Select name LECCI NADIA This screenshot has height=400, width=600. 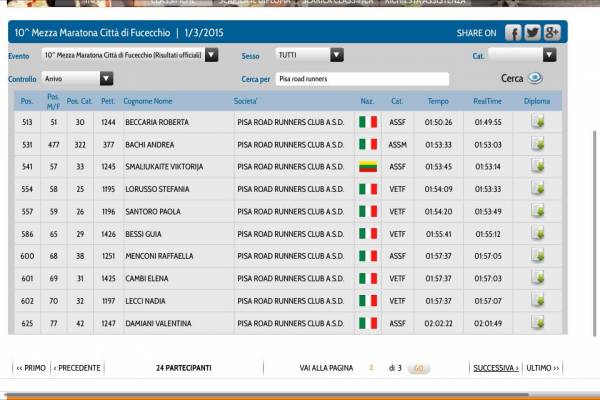[145, 301]
